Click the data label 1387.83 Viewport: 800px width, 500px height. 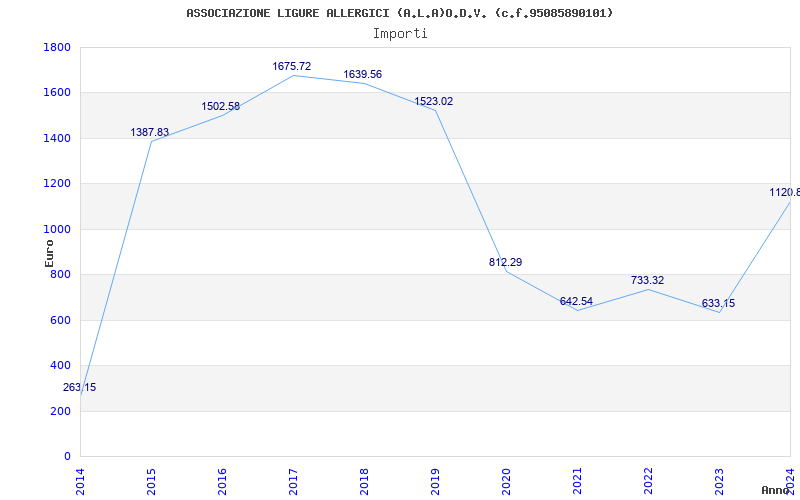tap(149, 132)
